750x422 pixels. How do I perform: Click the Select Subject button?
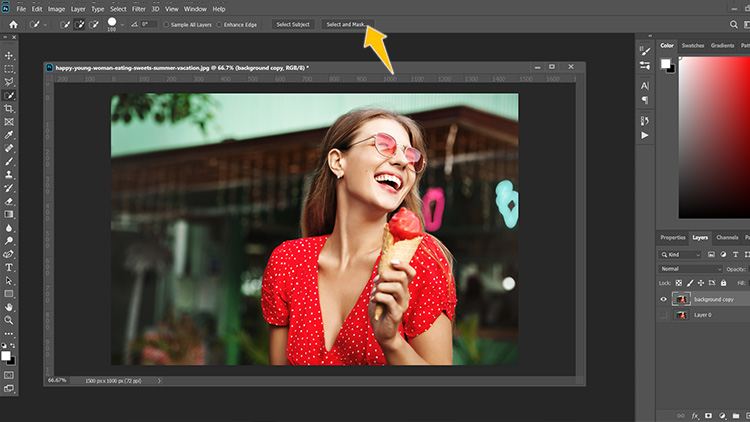[x=293, y=24]
